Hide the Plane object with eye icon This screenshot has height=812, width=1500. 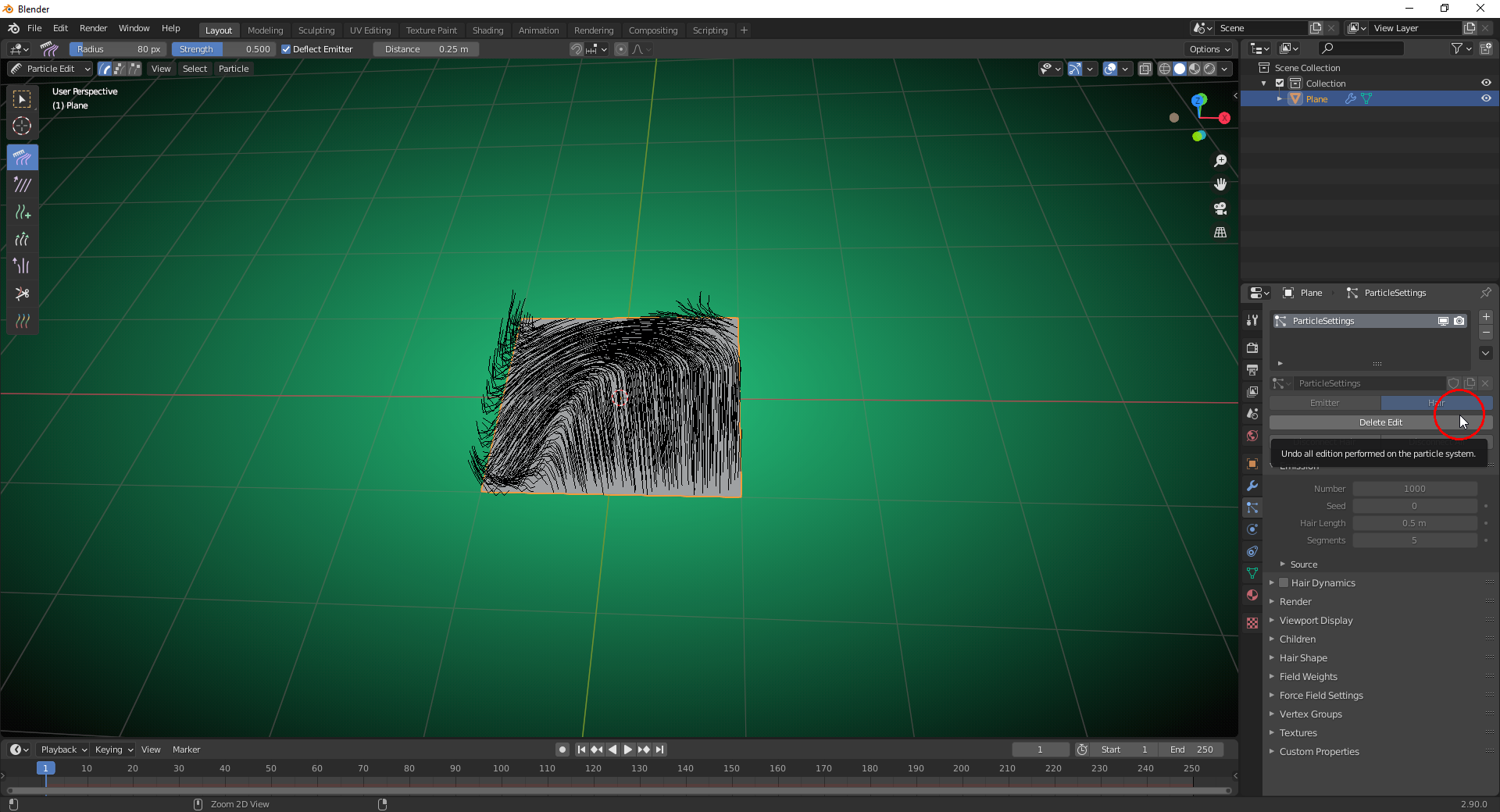1486,99
